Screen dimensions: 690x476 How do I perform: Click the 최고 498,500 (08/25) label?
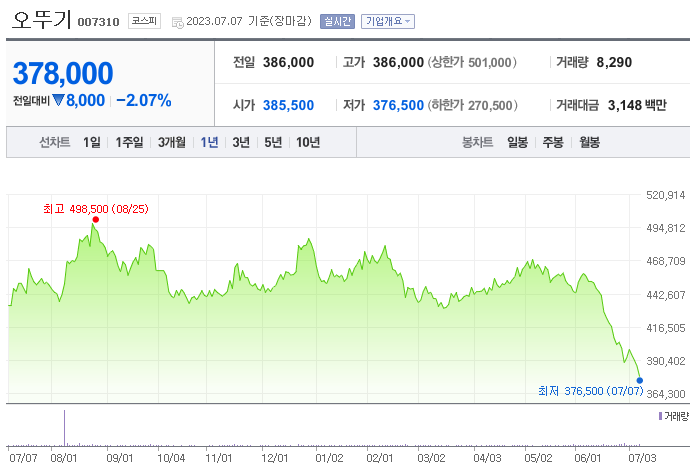(x=96, y=209)
